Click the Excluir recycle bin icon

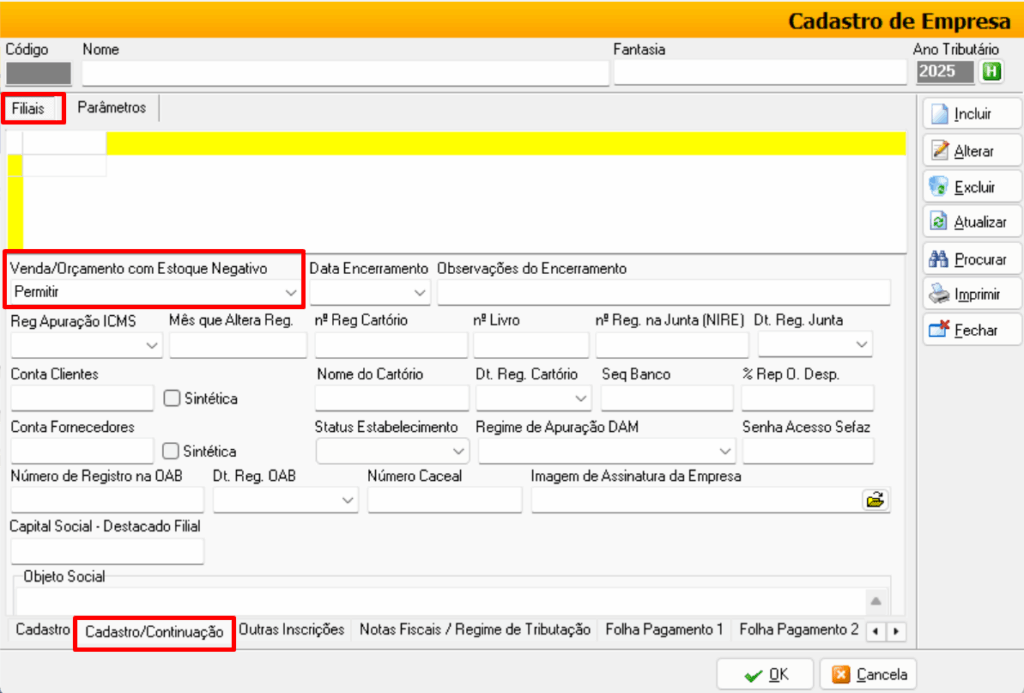pyautogui.click(x=939, y=187)
